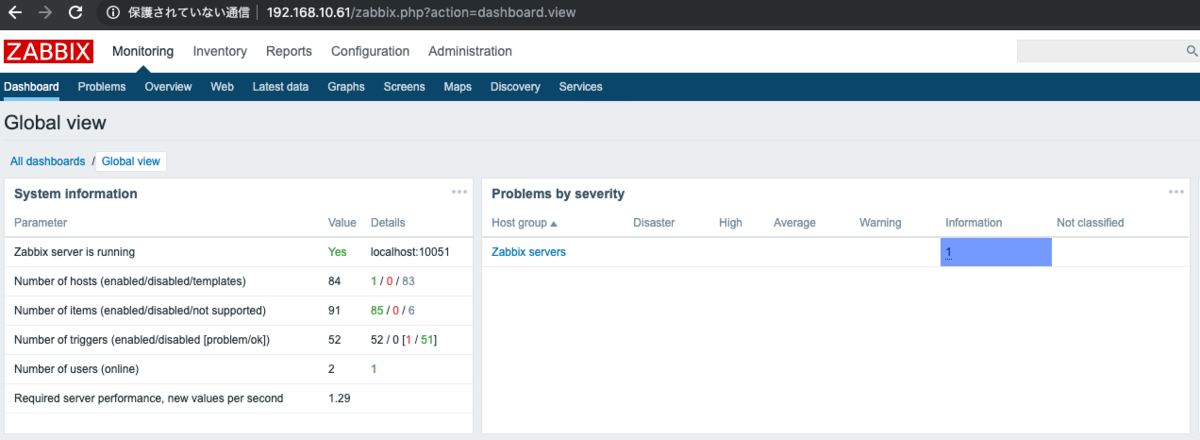This screenshot has width=1200, height=440.
Task: Click triggers details 52 / 0 [1 / 51]
Action: 404,340
